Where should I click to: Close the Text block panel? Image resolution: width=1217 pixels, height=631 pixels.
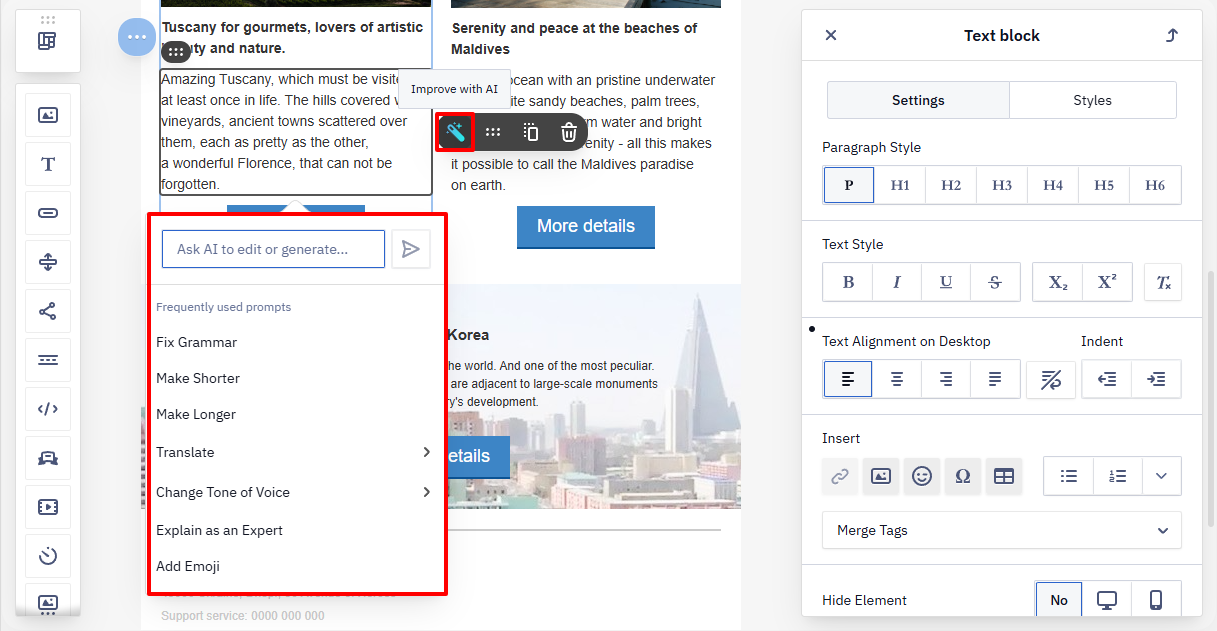830,35
